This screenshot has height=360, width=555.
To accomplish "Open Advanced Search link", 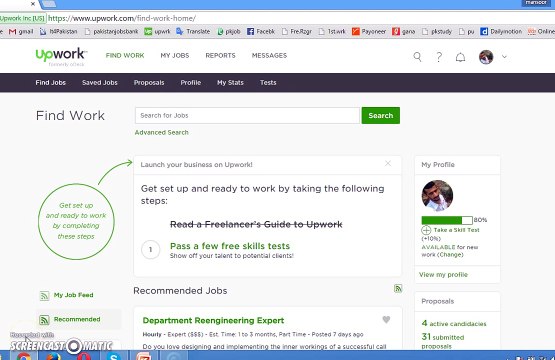I will 161,132.
